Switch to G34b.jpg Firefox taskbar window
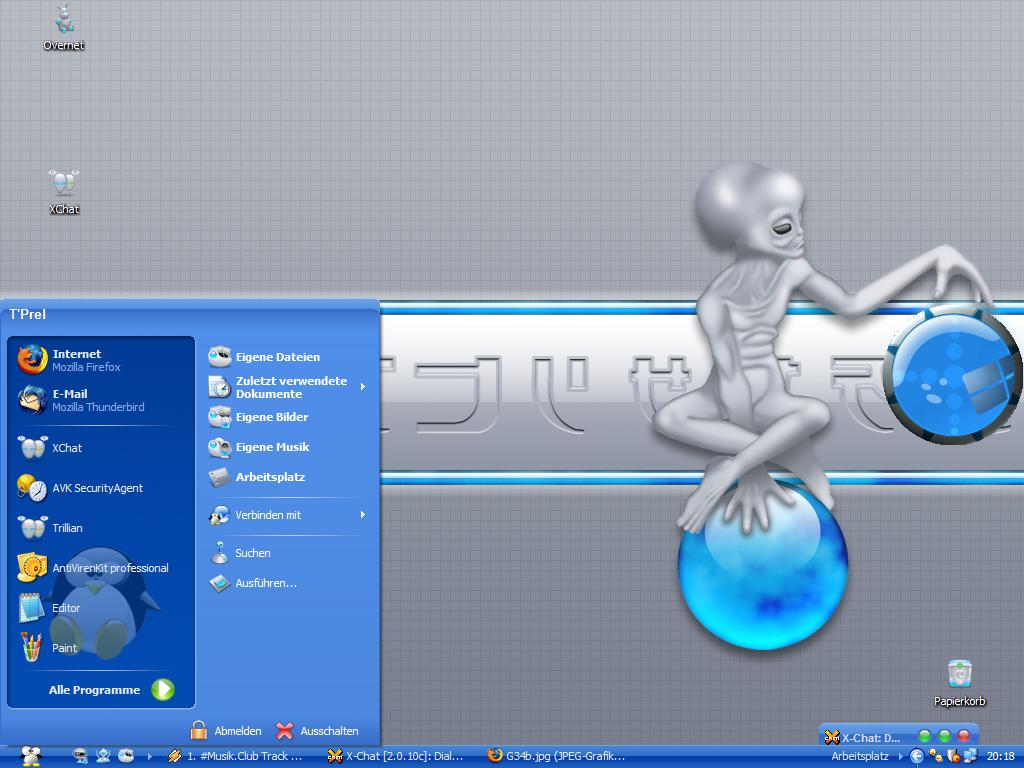The image size is (1024, 768). (x=556, y=756)
